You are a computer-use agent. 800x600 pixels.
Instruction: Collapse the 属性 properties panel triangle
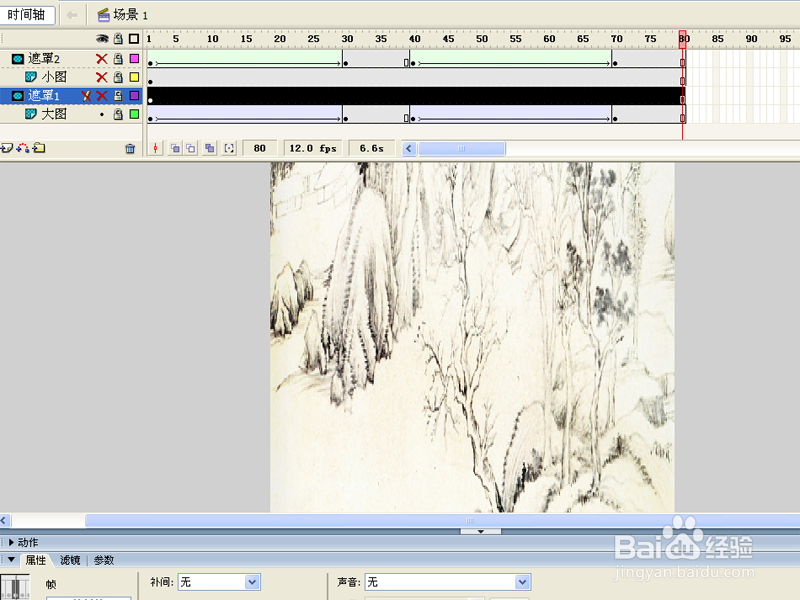pos(11,560)
